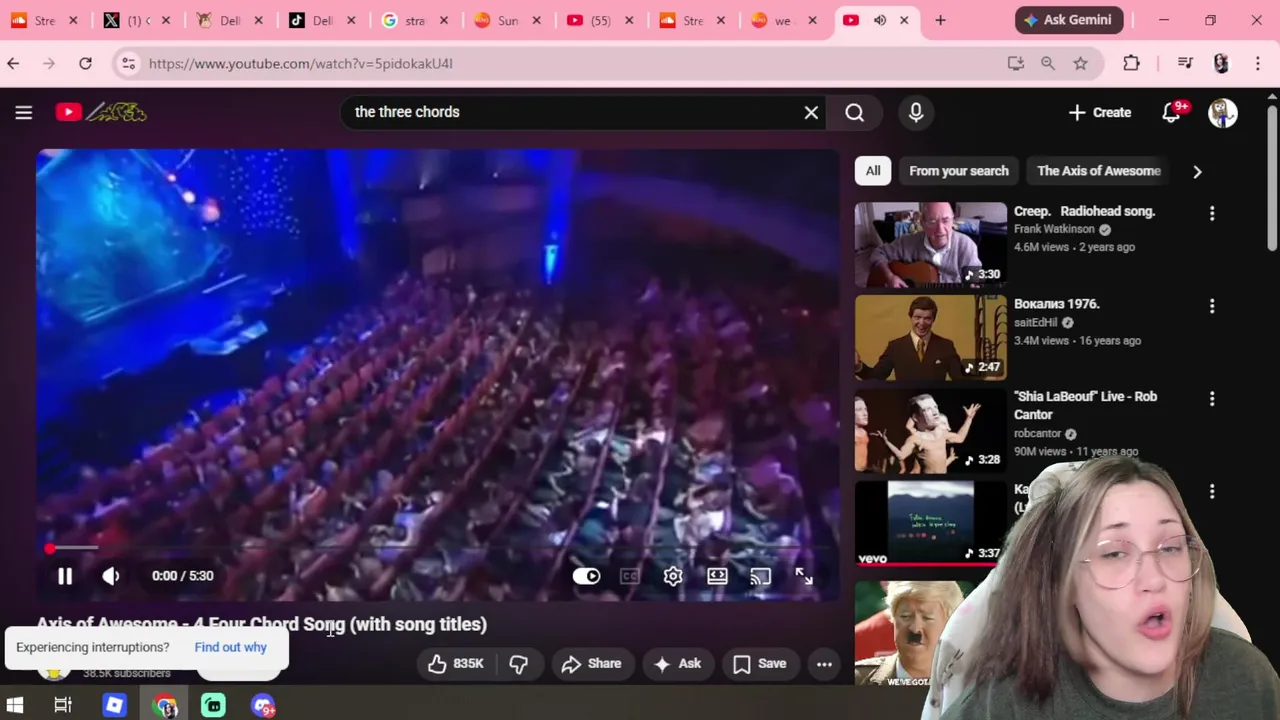Share this video
This screenshot has width=1280, height=720.
[592, 664]
